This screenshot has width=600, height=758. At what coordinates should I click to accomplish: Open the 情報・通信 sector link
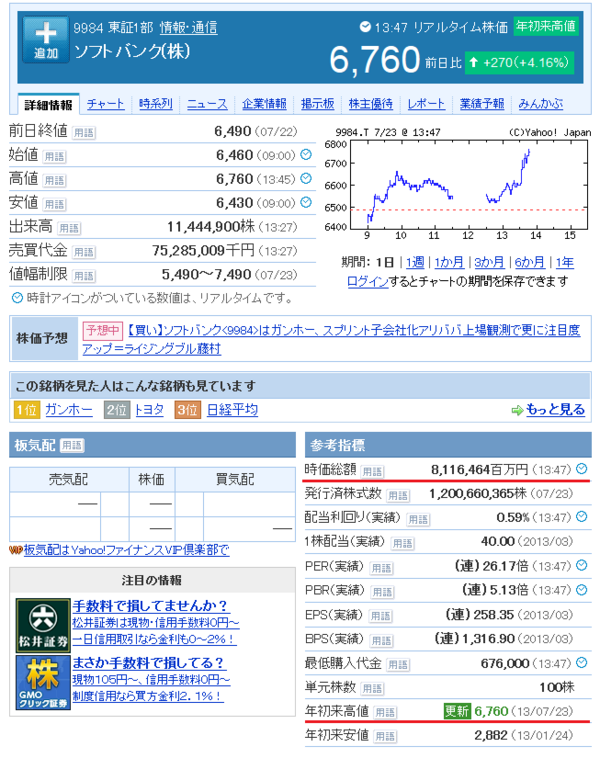(189, 28)
